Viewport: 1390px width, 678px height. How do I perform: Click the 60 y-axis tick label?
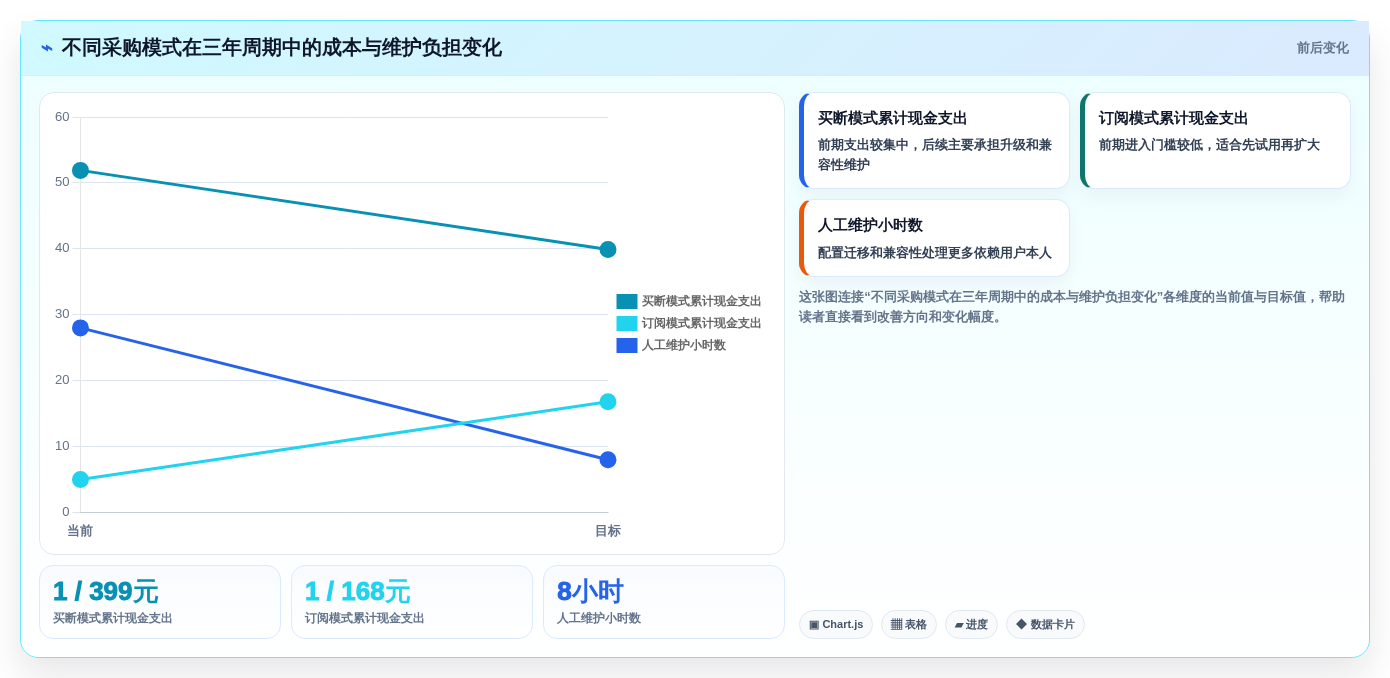tap(62, 117)
